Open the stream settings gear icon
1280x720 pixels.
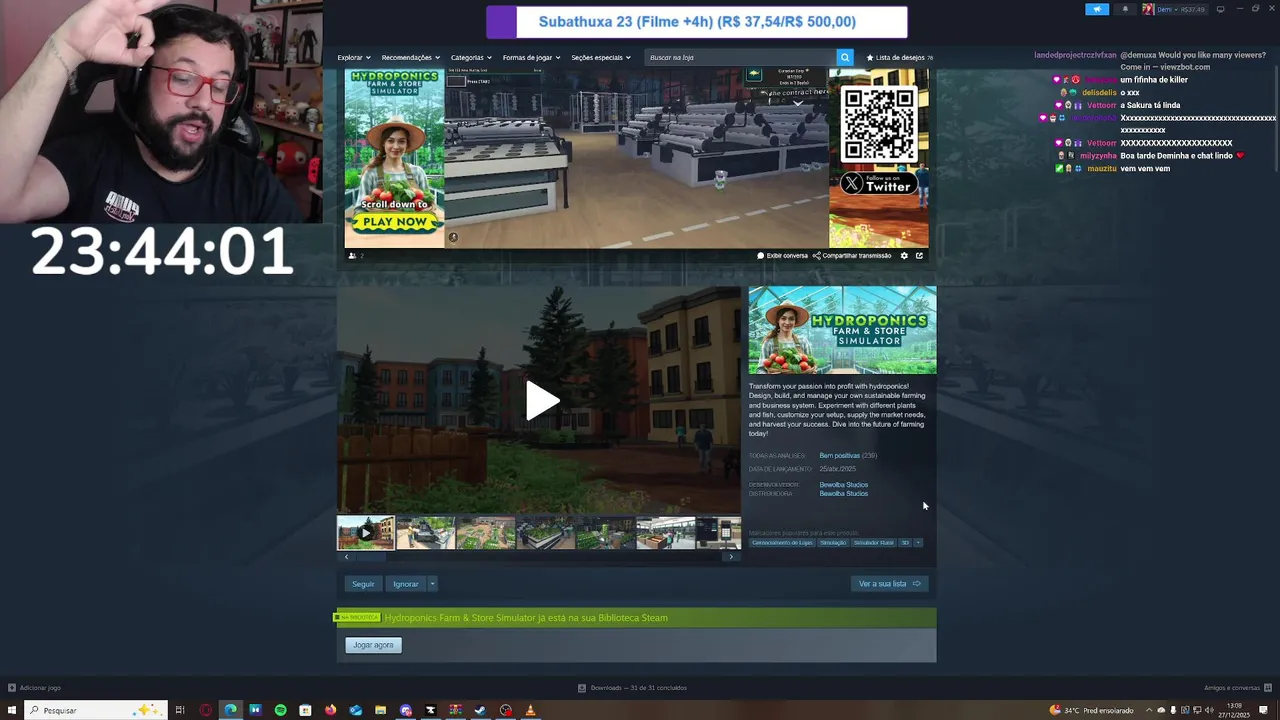click(904, 255)
